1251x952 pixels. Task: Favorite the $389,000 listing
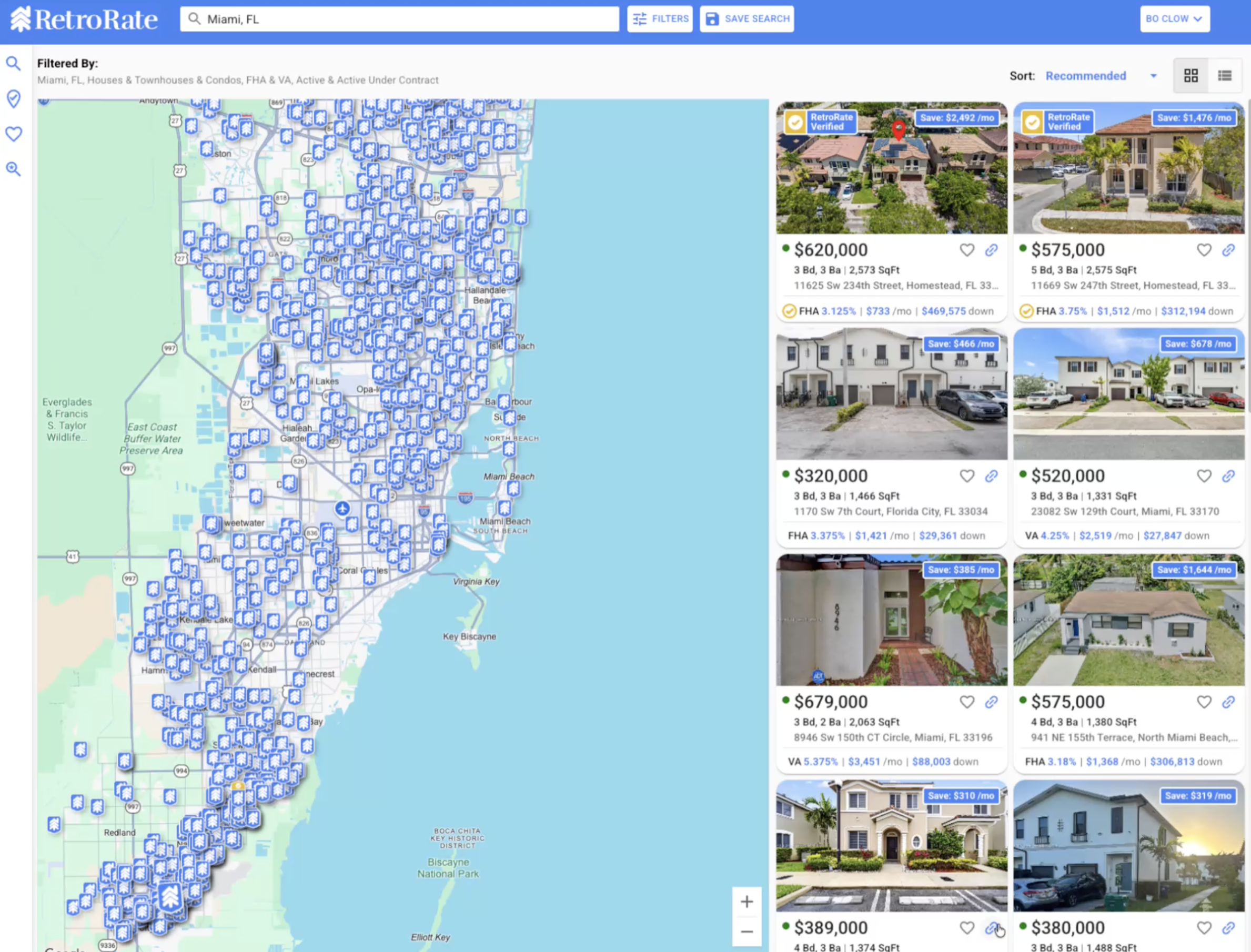(967, 928)
